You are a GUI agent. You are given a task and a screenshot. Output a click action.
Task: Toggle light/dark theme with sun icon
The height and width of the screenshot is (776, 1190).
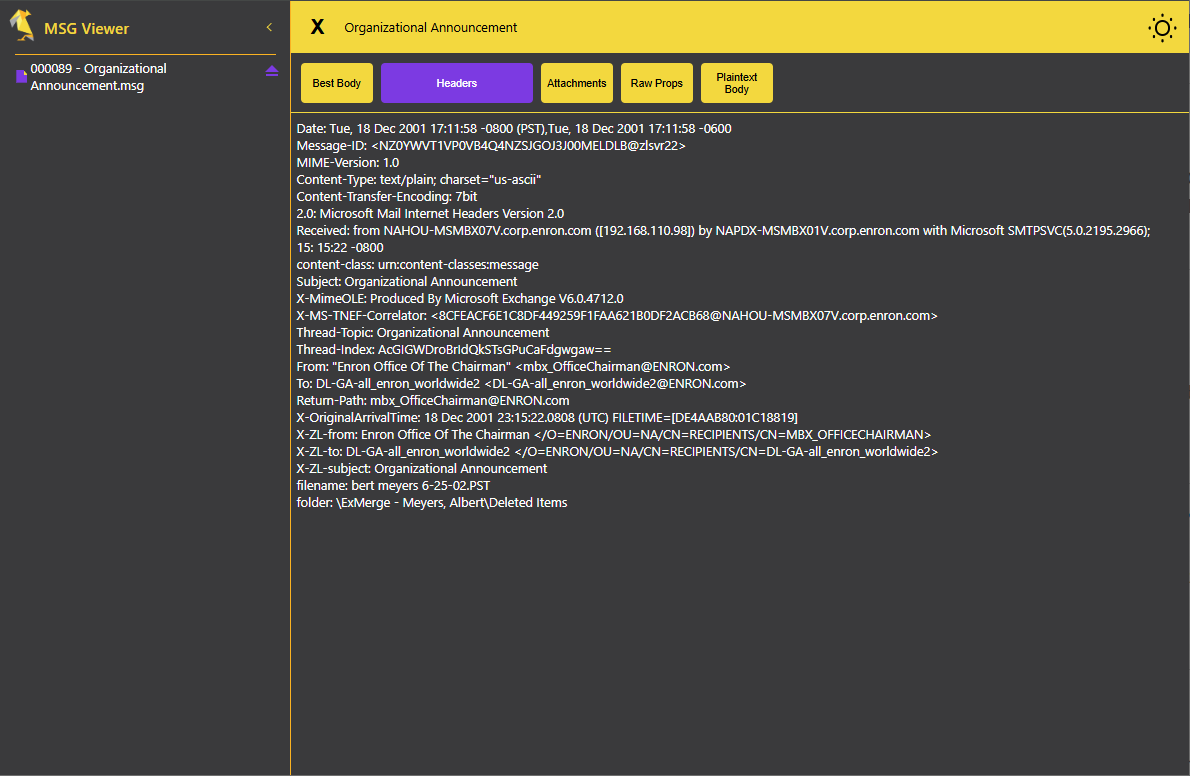click(x=1162, y=28)
